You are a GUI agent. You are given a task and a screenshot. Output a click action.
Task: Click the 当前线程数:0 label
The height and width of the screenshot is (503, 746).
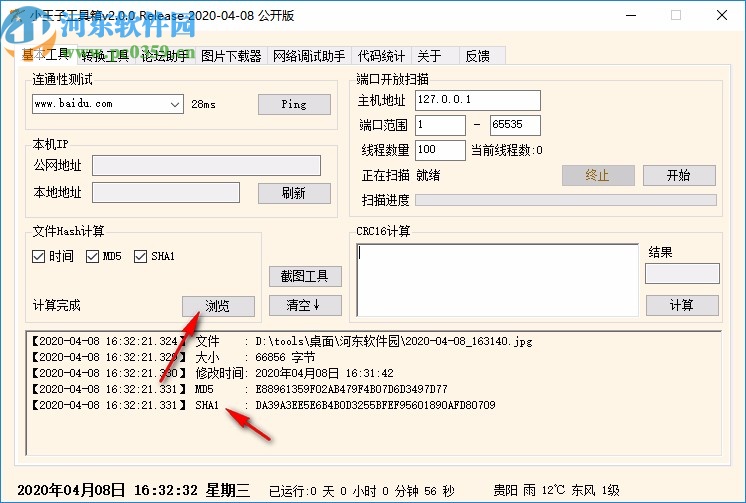point(507,151)
